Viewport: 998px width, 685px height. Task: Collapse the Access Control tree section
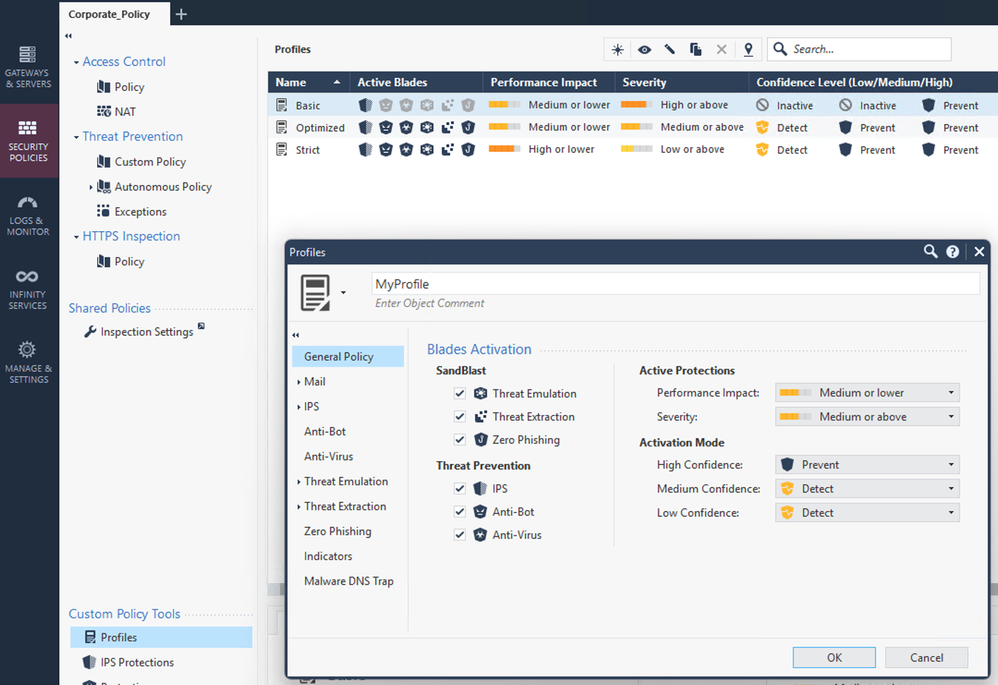coord(76,62)
